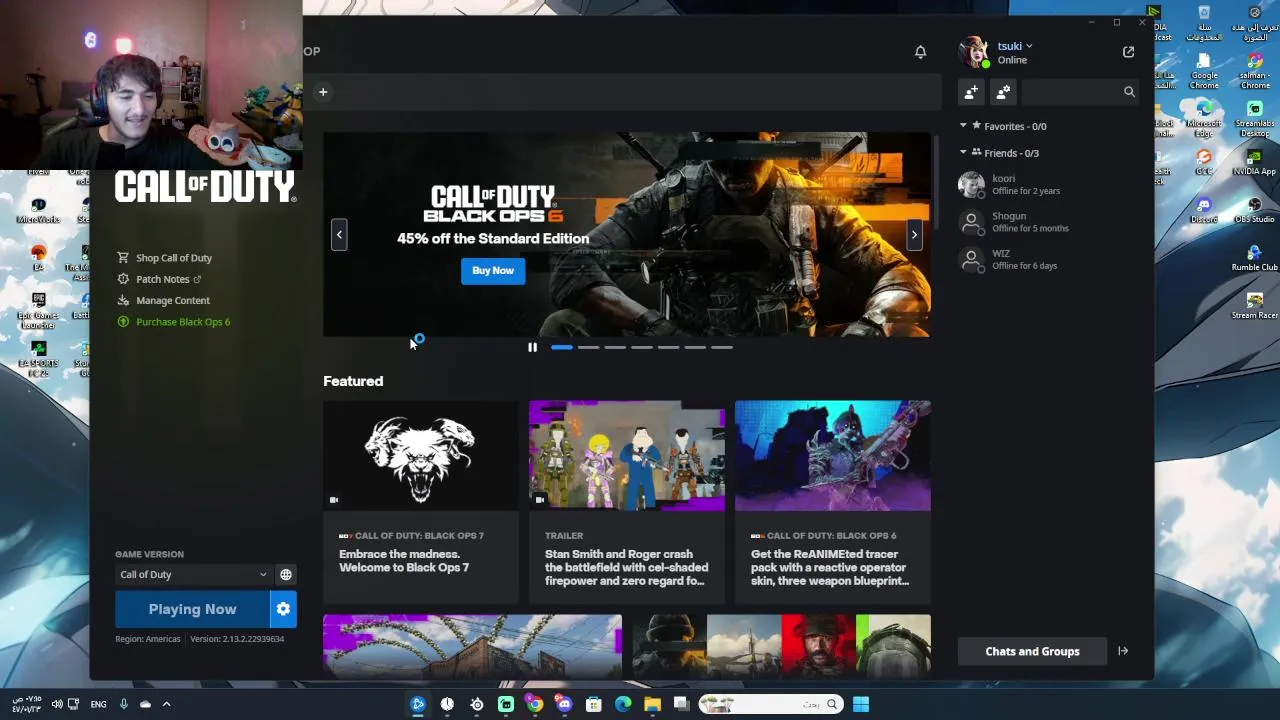Screen dimensions: 1280x720
Task: Open Discord desktop shortcut
Action: [1204, 210]
